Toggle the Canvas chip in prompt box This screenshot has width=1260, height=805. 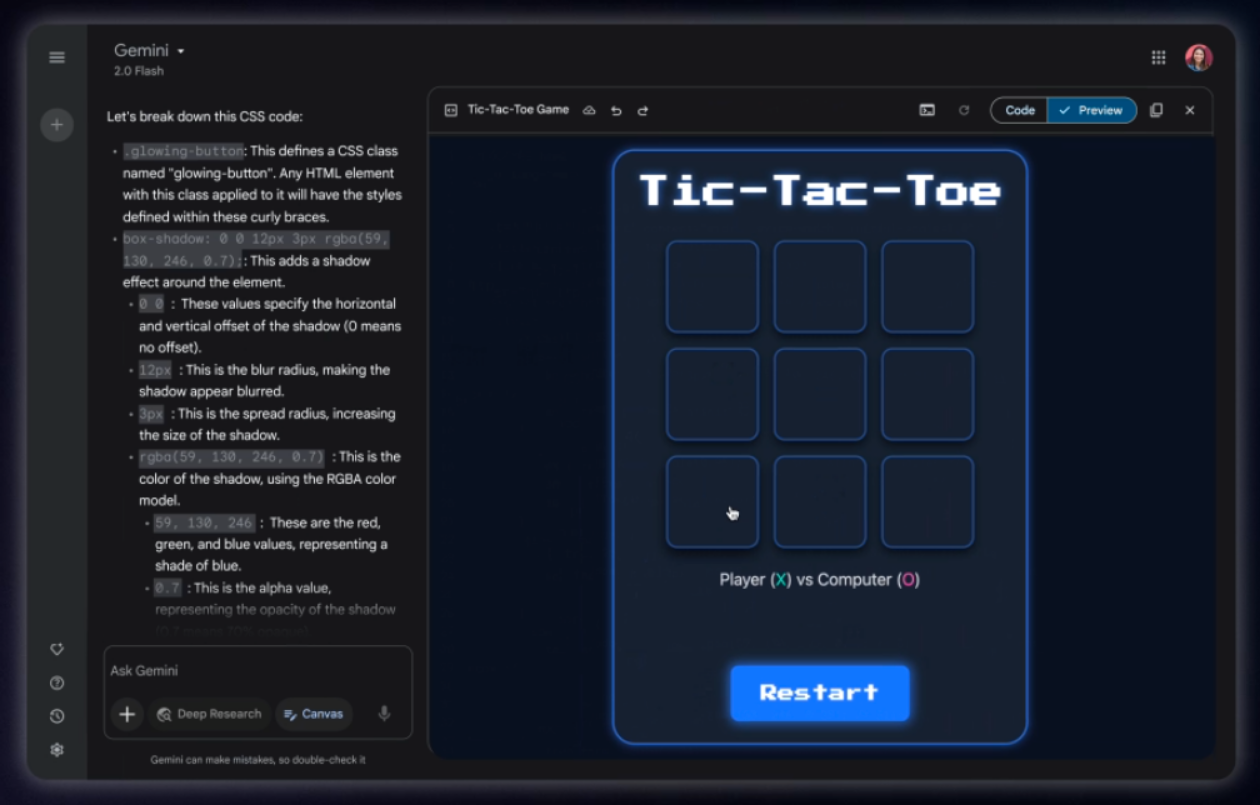pos(314,714)
